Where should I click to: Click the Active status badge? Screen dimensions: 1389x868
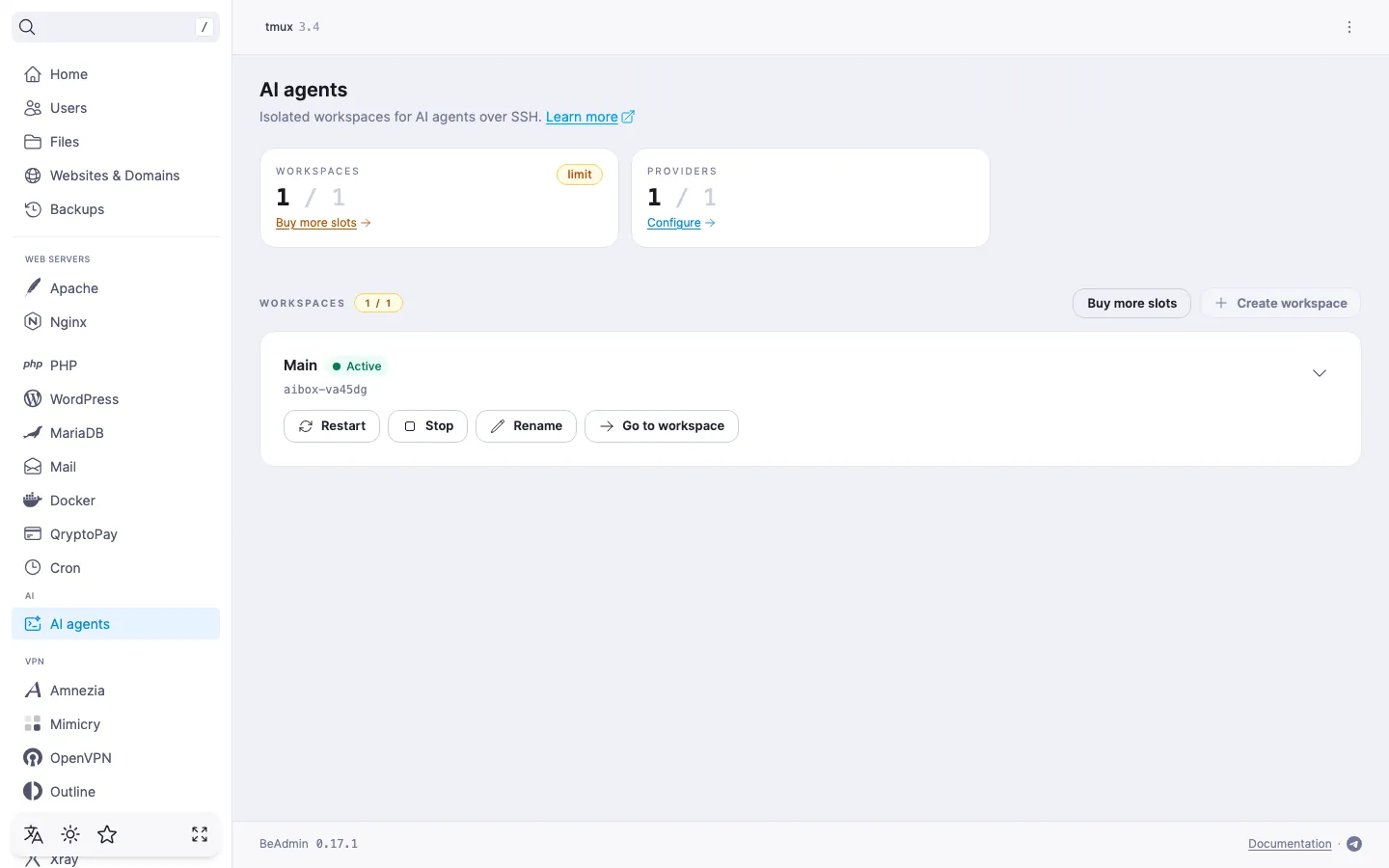[357, 366]
